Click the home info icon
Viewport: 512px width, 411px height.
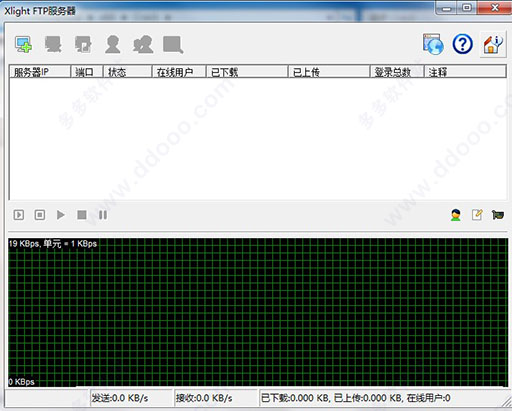[493, 44]
